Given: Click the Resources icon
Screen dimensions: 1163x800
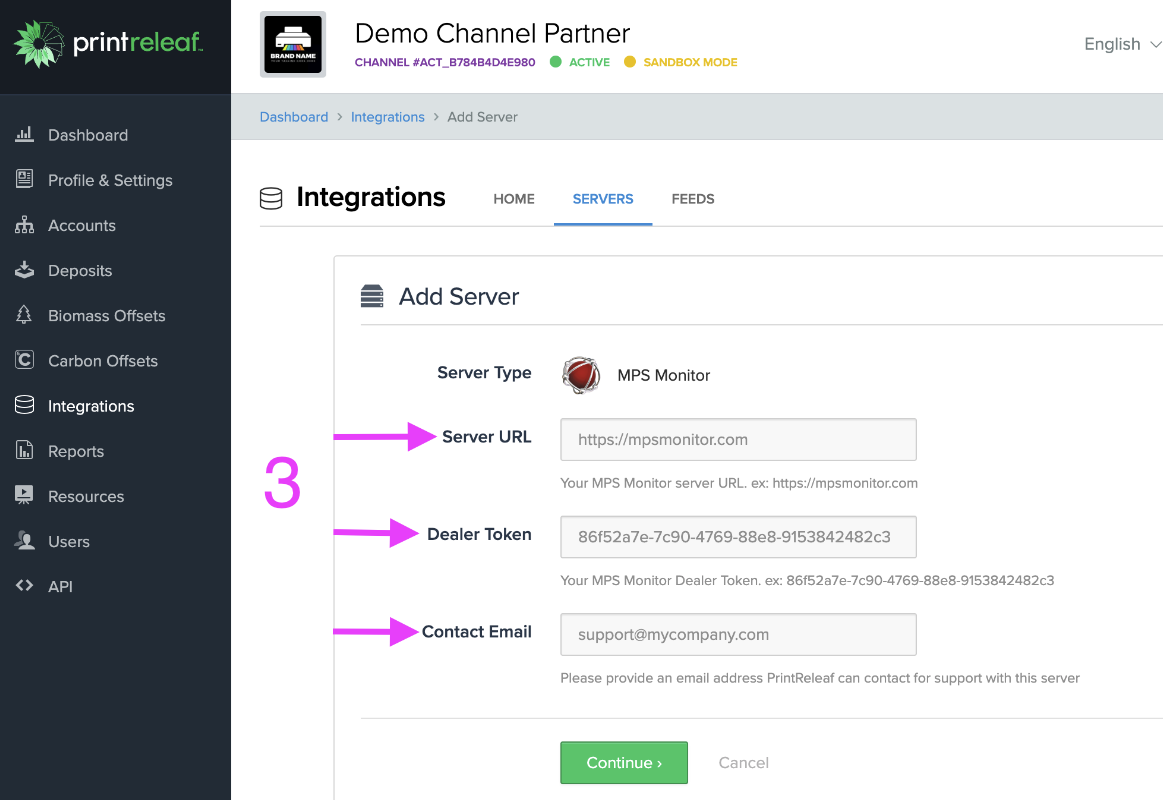Looking at the screenshot, I should pos(25,496).
